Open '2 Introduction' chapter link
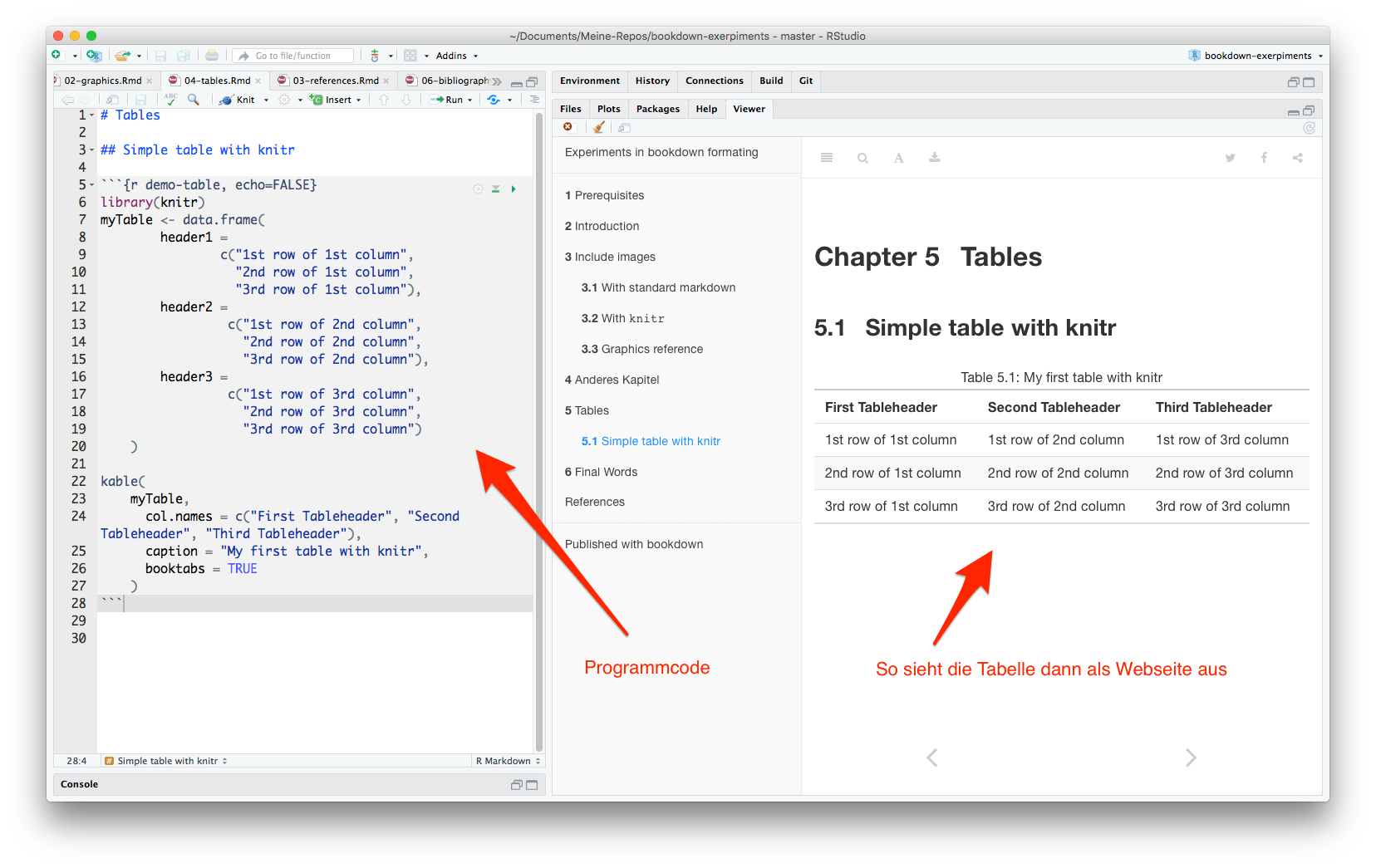The image size is (1376, 868). [x=602, y=226]
